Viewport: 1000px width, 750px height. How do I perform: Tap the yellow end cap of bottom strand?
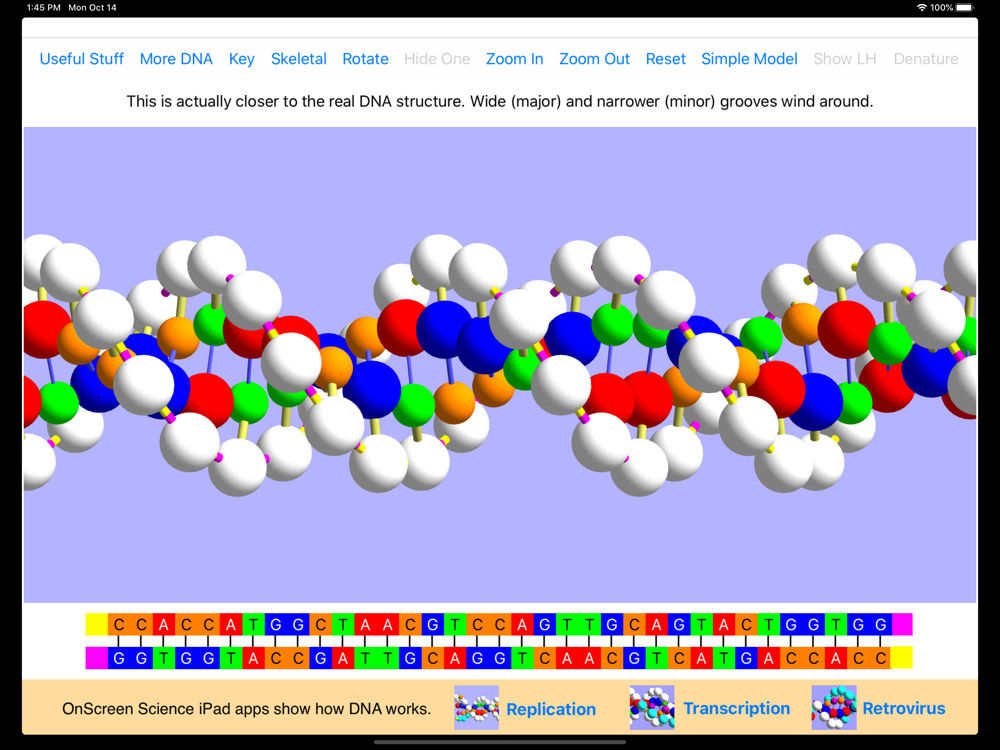pos(902,658)
